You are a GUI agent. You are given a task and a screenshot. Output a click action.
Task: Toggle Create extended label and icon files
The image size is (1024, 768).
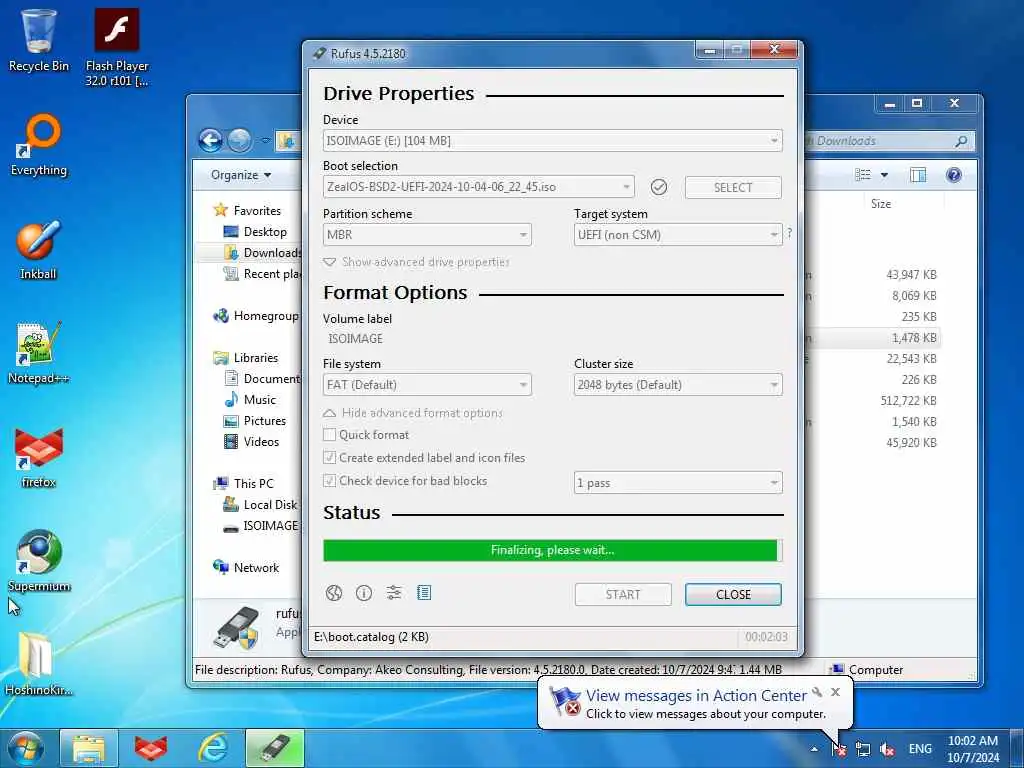pos(330,458)
